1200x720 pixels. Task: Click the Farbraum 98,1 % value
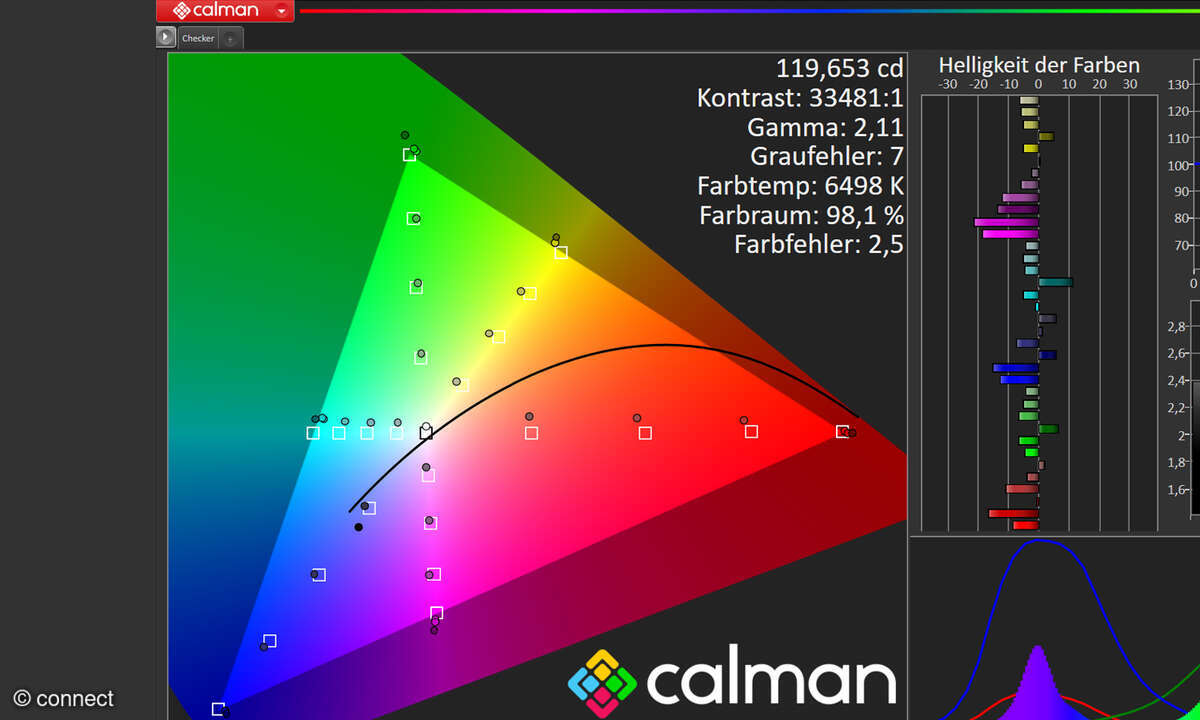(x=802, y=215)
